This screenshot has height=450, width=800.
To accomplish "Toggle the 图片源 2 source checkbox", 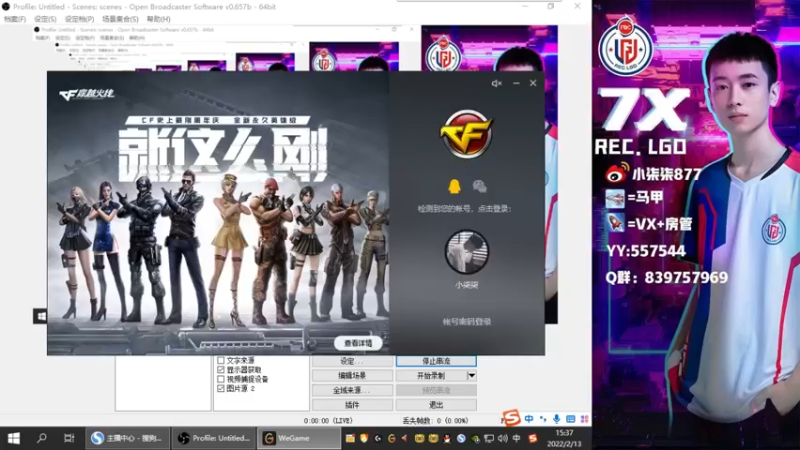I will [x=221, y=388].
